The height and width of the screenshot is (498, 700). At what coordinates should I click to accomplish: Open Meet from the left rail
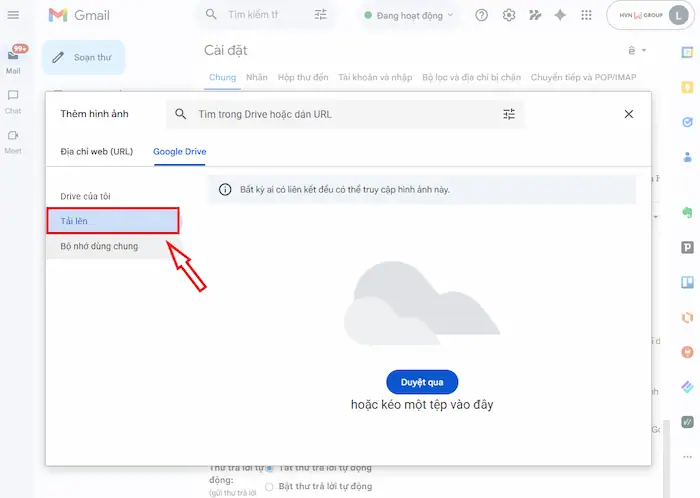pyautogui.click(x=14, y=140)
